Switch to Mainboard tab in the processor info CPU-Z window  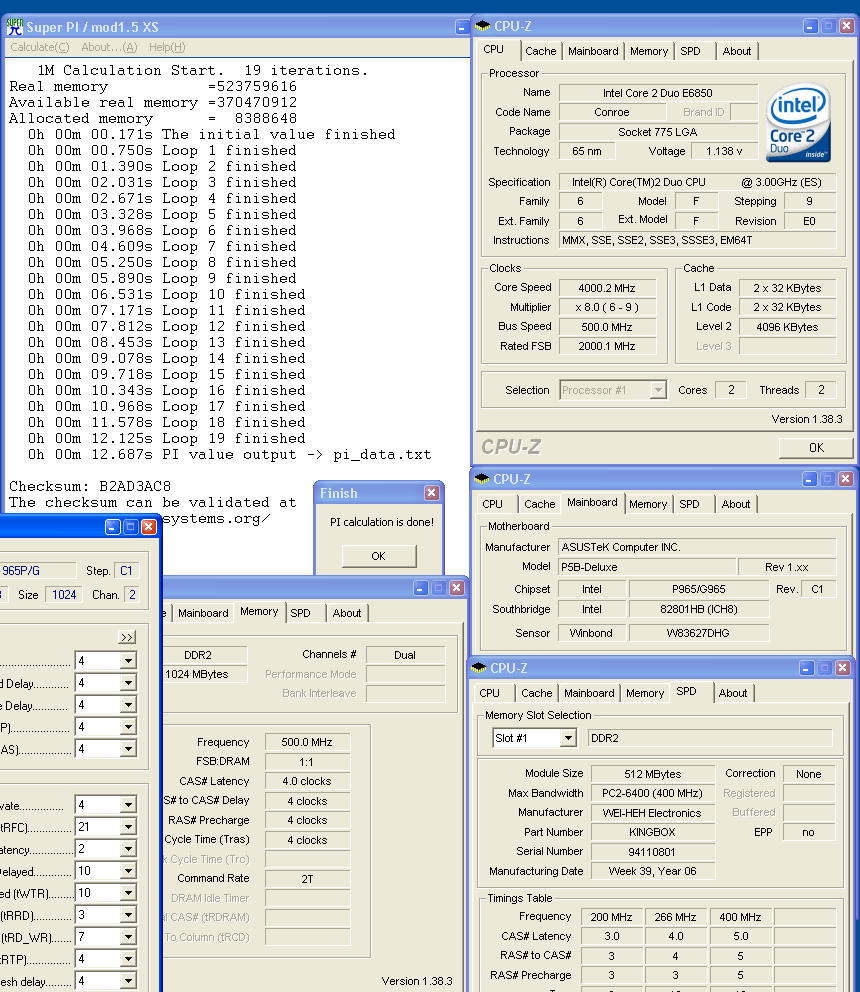(593, 51)
